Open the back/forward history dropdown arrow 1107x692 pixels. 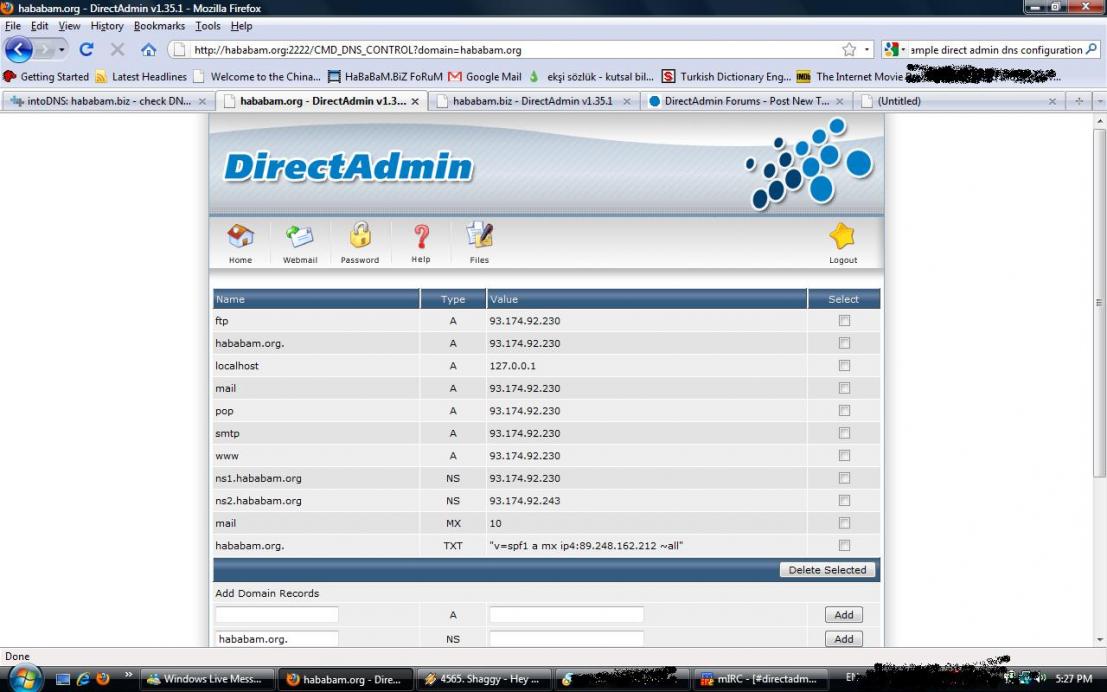(62, 49)
